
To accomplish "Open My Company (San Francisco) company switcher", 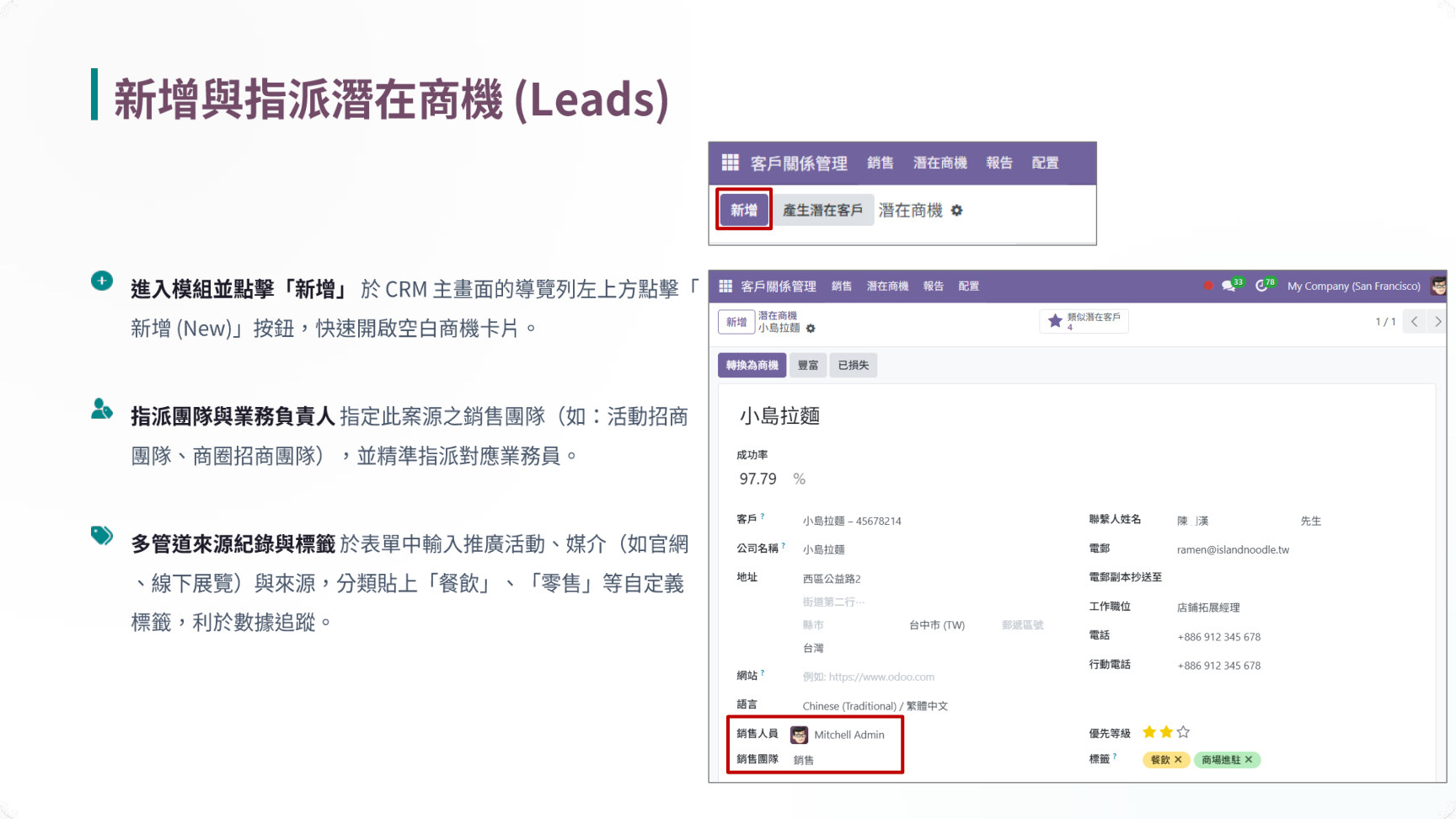I will 1353,286.
